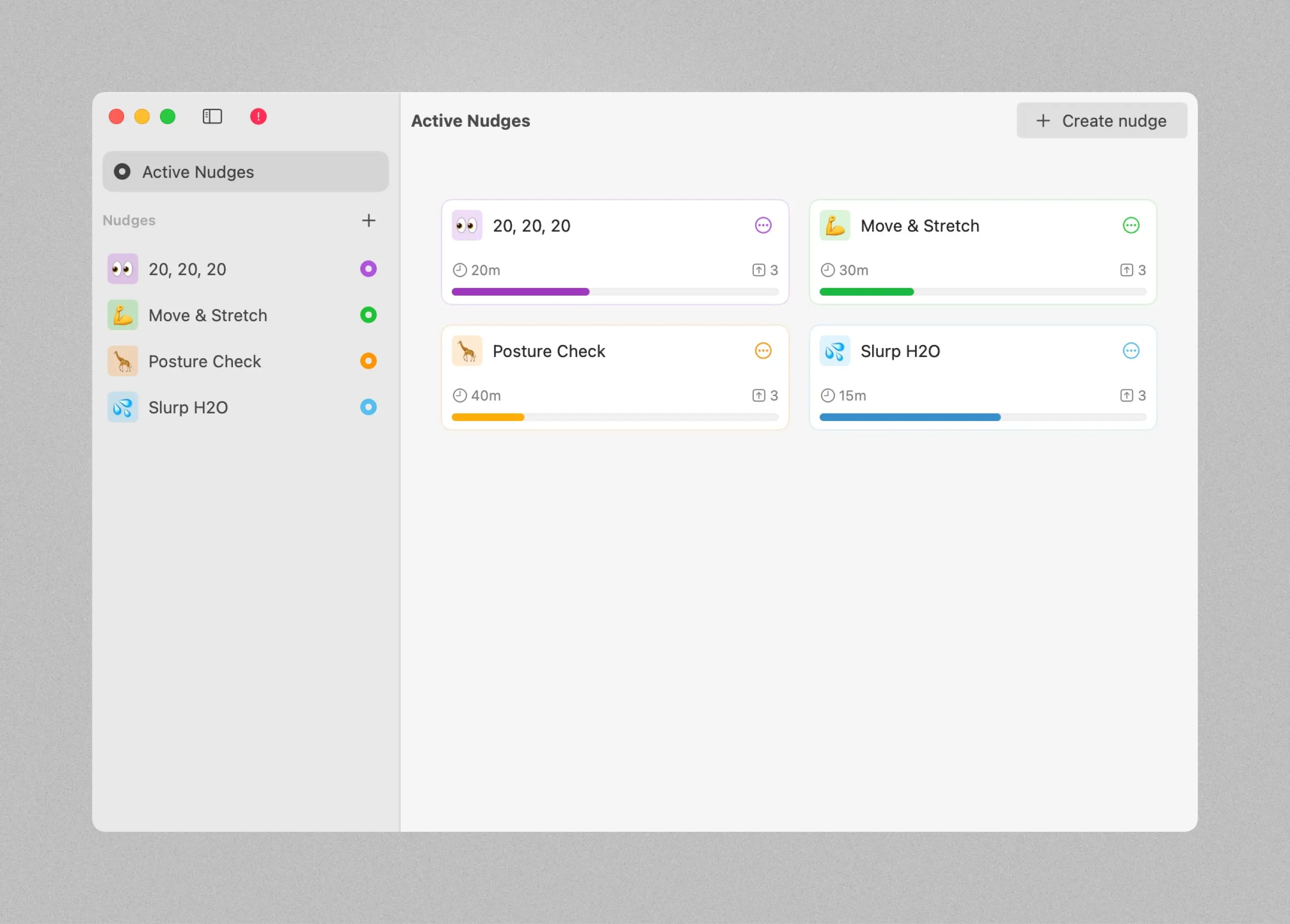
Task: Toggle the green status dot for Move & Stretch
Action: click(x=369, y=315)
